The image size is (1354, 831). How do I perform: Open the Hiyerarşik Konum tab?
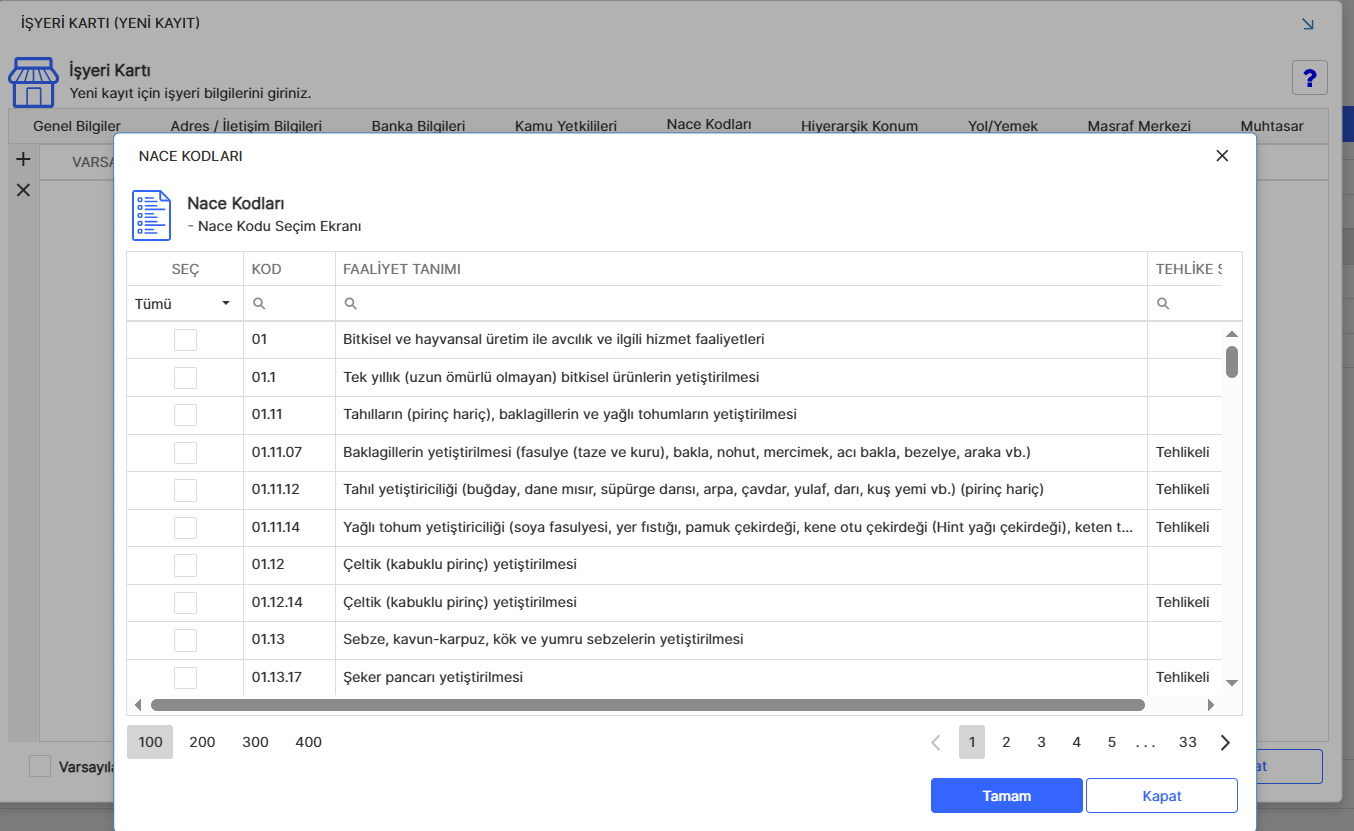click(859, 126)
